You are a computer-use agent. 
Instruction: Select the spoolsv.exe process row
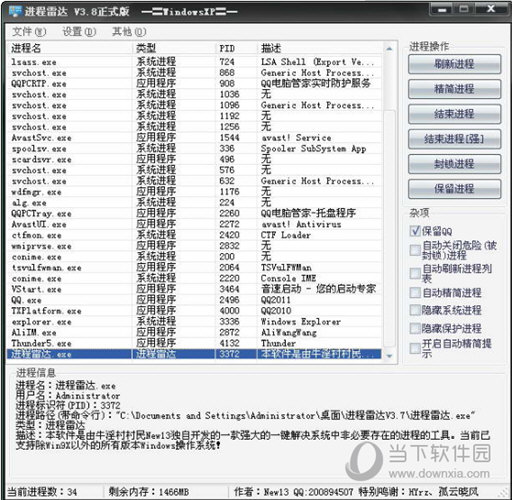[195, 149]
